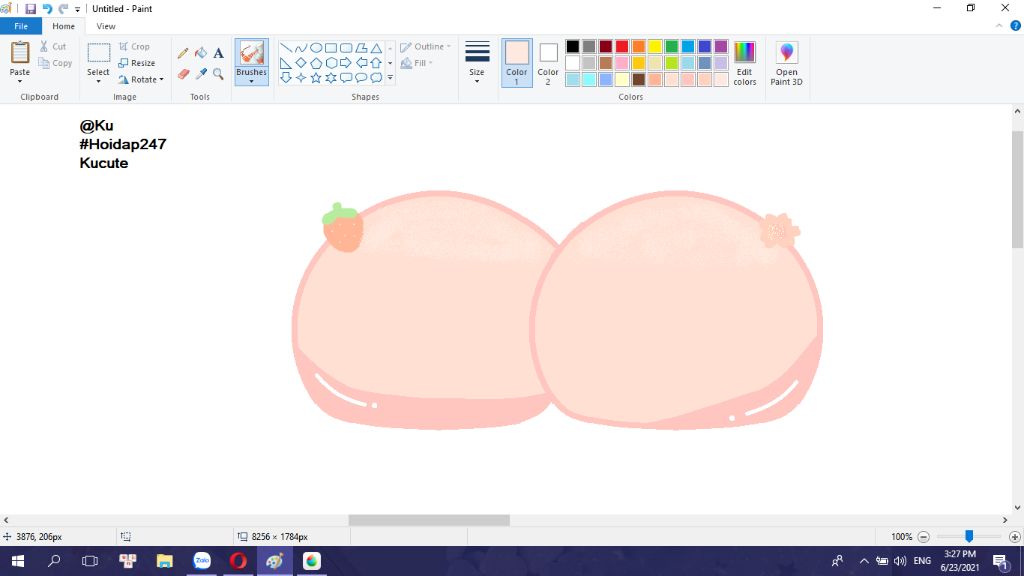Click the scroll right arrow at bottom
This screenshot has height=576, width=1024.
[1004, 520]
